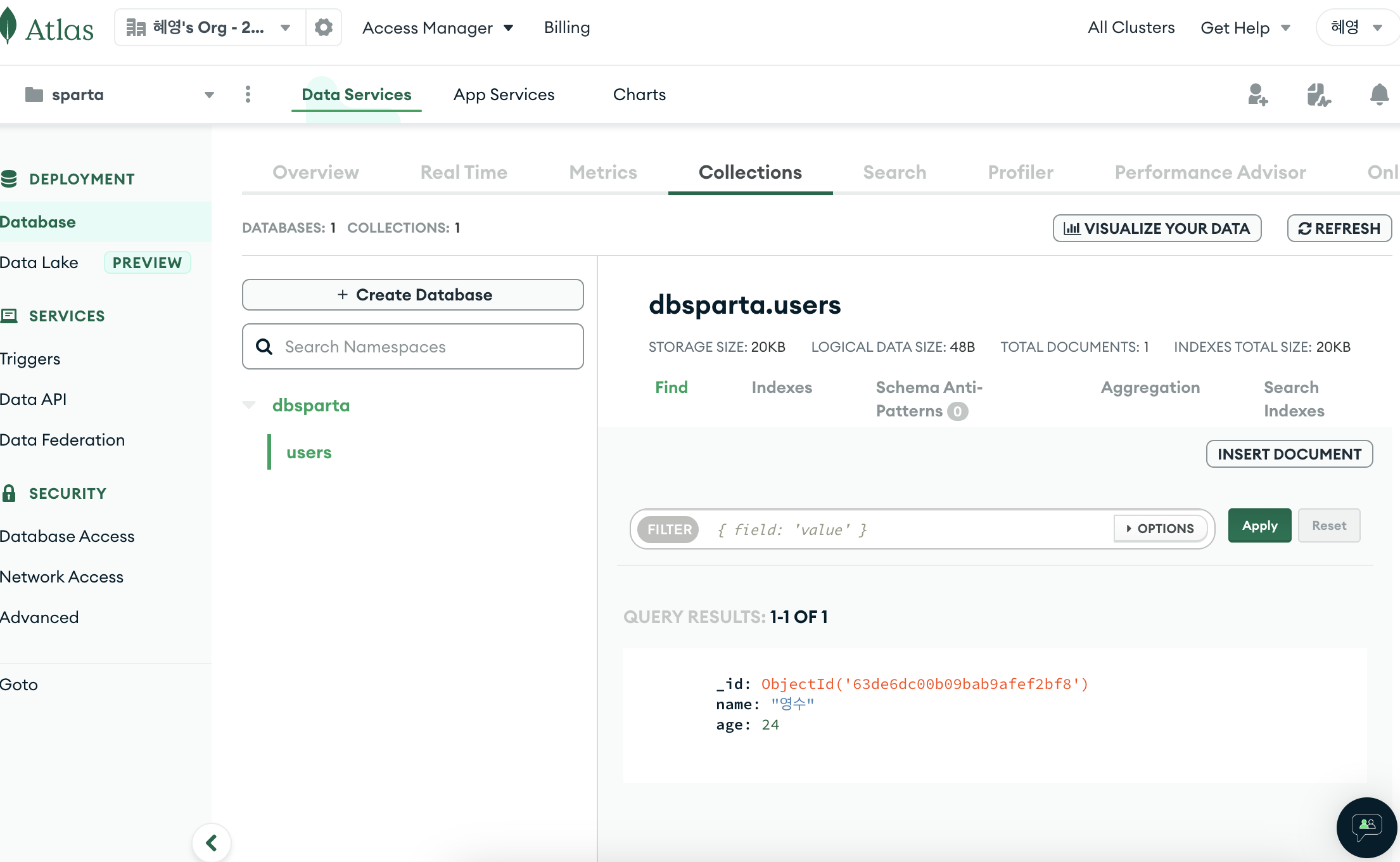This screenshot has width=1400, height=862.
Task: Open the Aggregation sub-tab
Action: pyautogui.click(x=1150, y=387)
